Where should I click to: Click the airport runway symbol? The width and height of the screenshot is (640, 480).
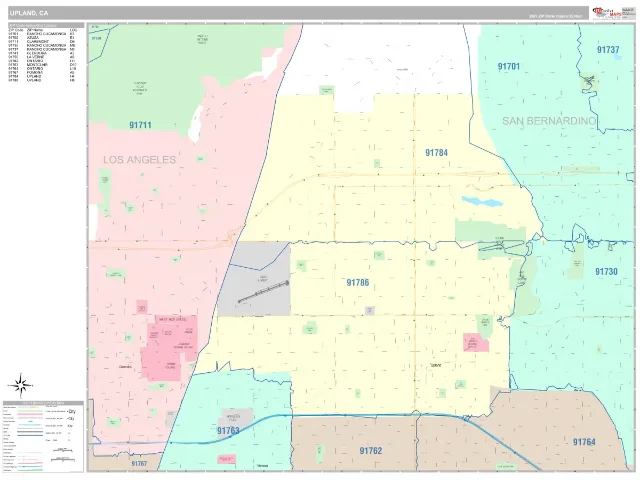tap(263, 292)
